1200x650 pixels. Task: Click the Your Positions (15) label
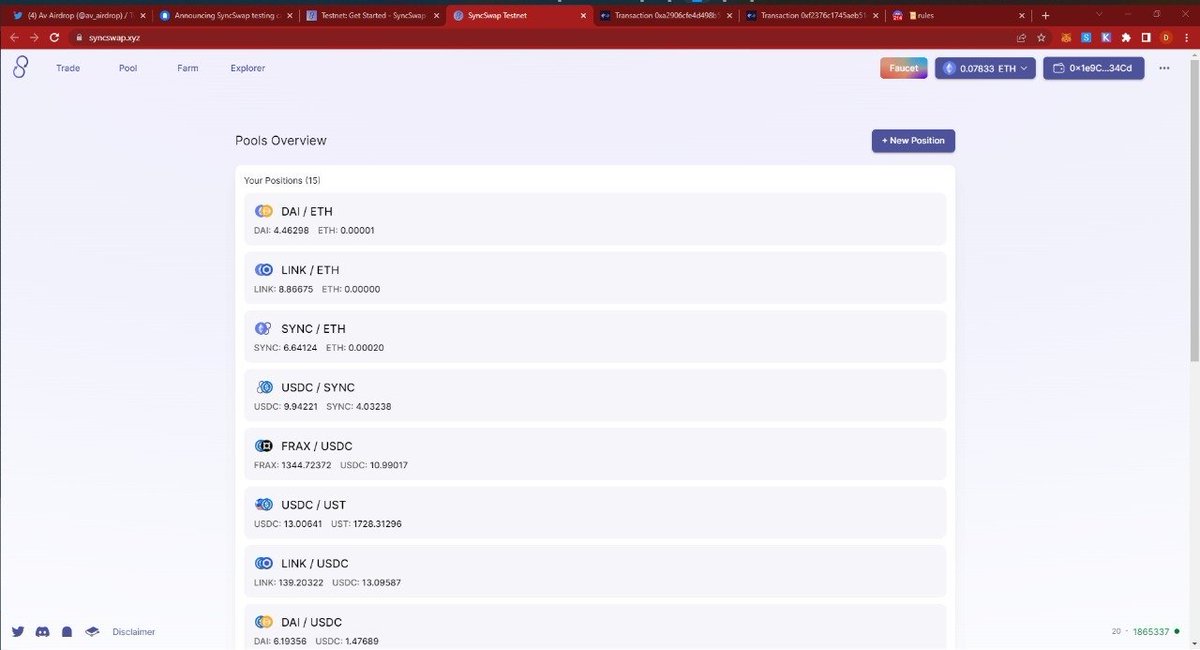282,181
